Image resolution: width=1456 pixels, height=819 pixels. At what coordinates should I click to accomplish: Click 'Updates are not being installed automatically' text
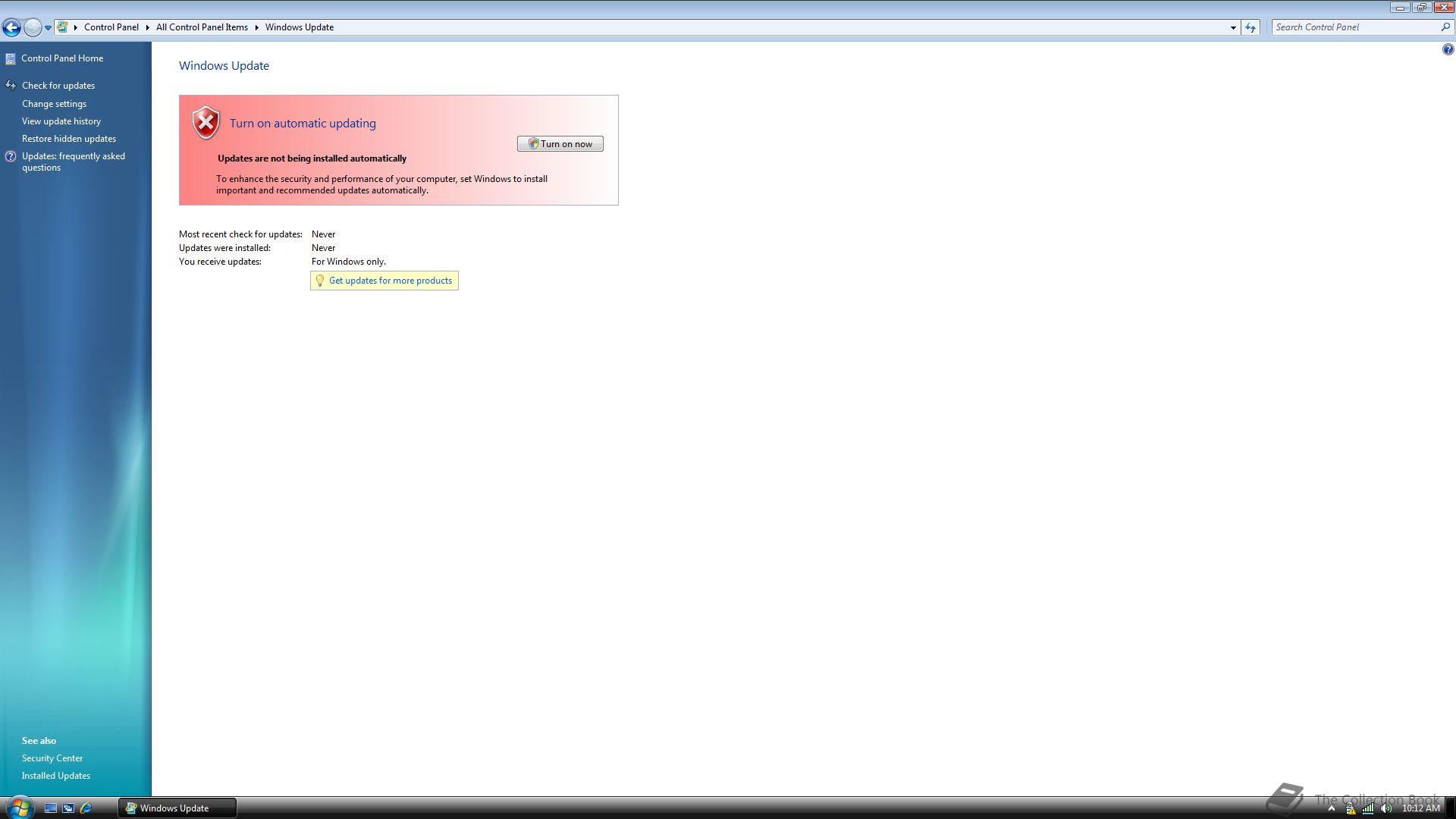pos(312,158)
